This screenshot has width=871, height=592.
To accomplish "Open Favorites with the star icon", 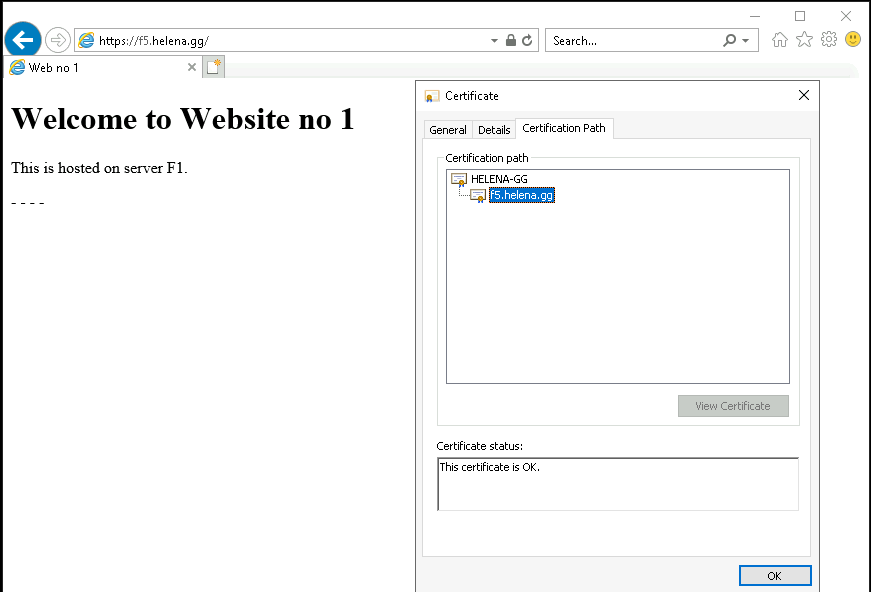I will pos(805,40).
